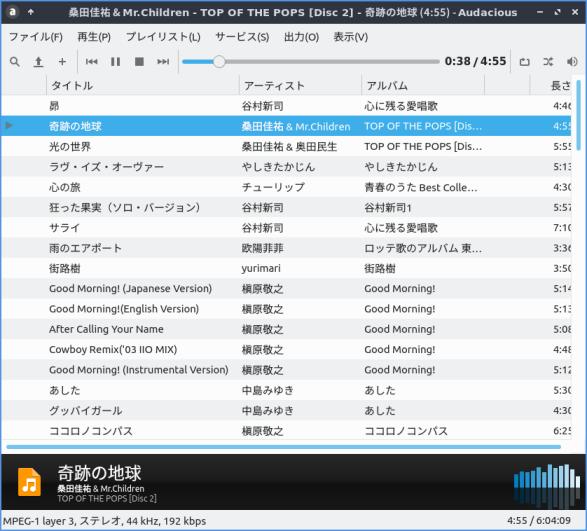Screen dimensions: 587x531
Task: Click the horizontal blue scrollbar under the playlist
Action: 283,447
